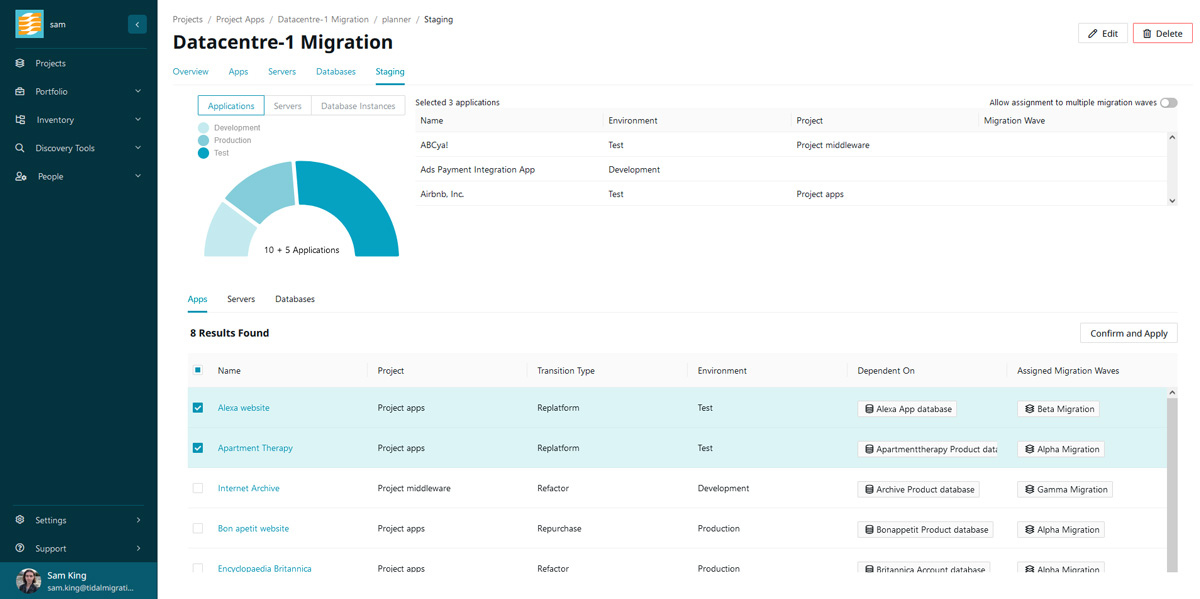Go to Projects in the breadcrumb
This screenshot has height=599, width=1200.
187,19
